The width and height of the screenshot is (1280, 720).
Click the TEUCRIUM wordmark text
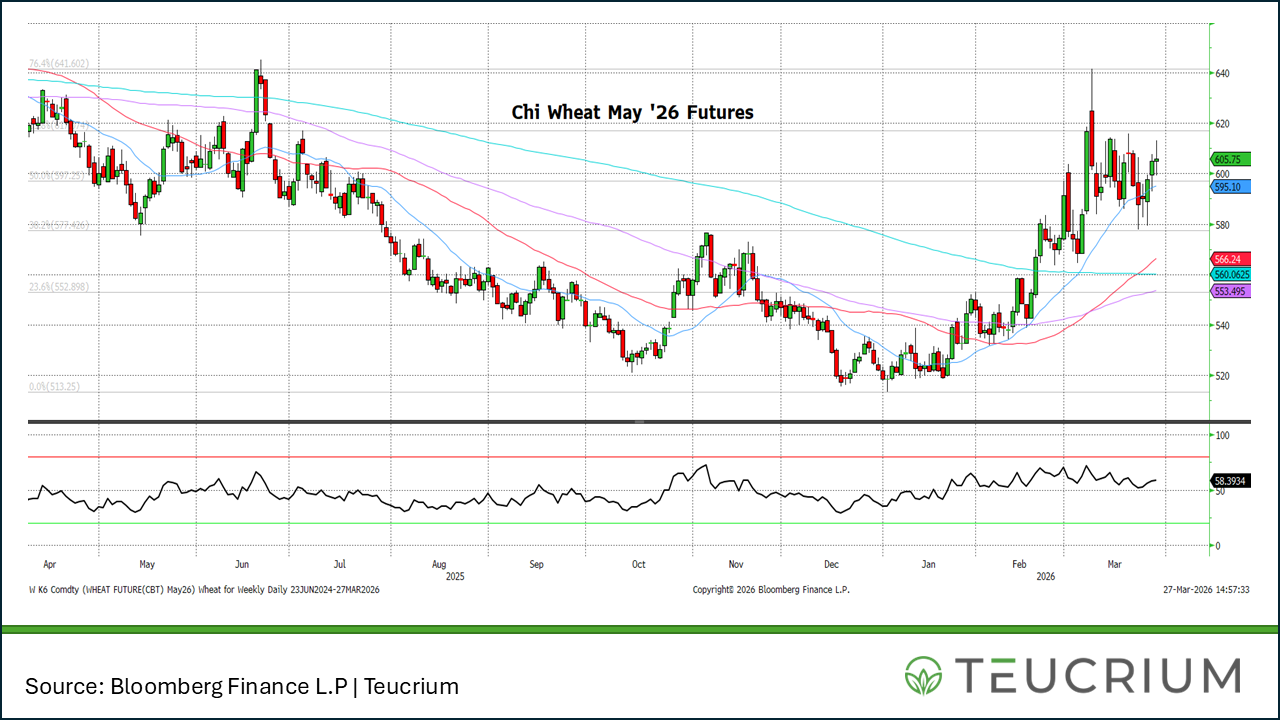pos(1097,675)
